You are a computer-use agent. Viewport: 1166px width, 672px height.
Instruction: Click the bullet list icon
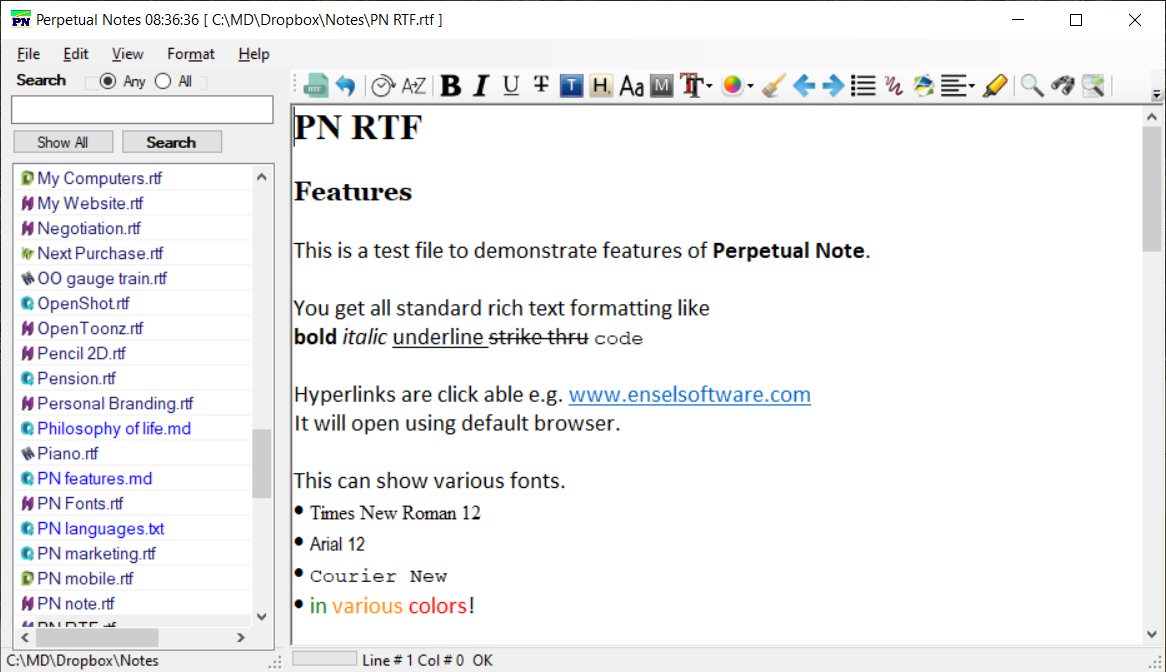click(863, 85)
